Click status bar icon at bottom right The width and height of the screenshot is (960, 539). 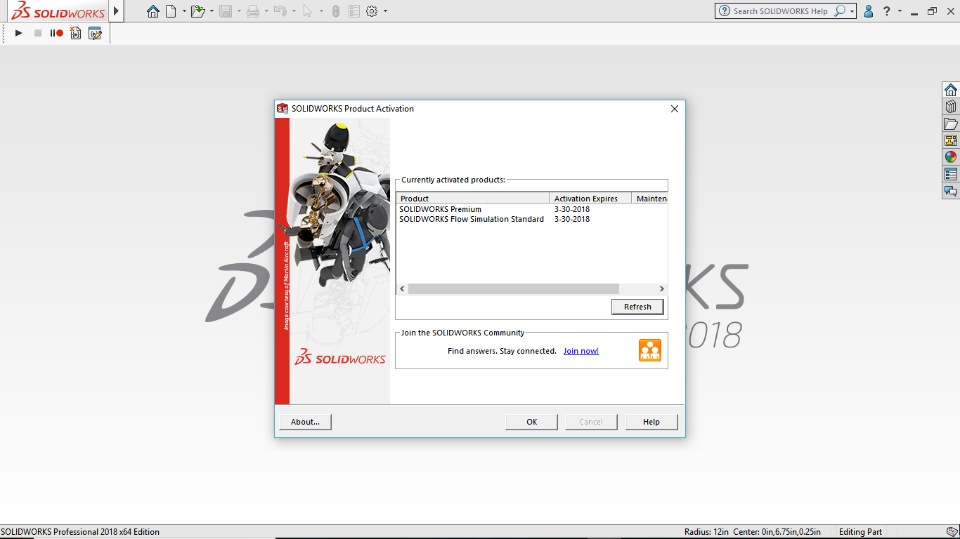click(952, 532)
